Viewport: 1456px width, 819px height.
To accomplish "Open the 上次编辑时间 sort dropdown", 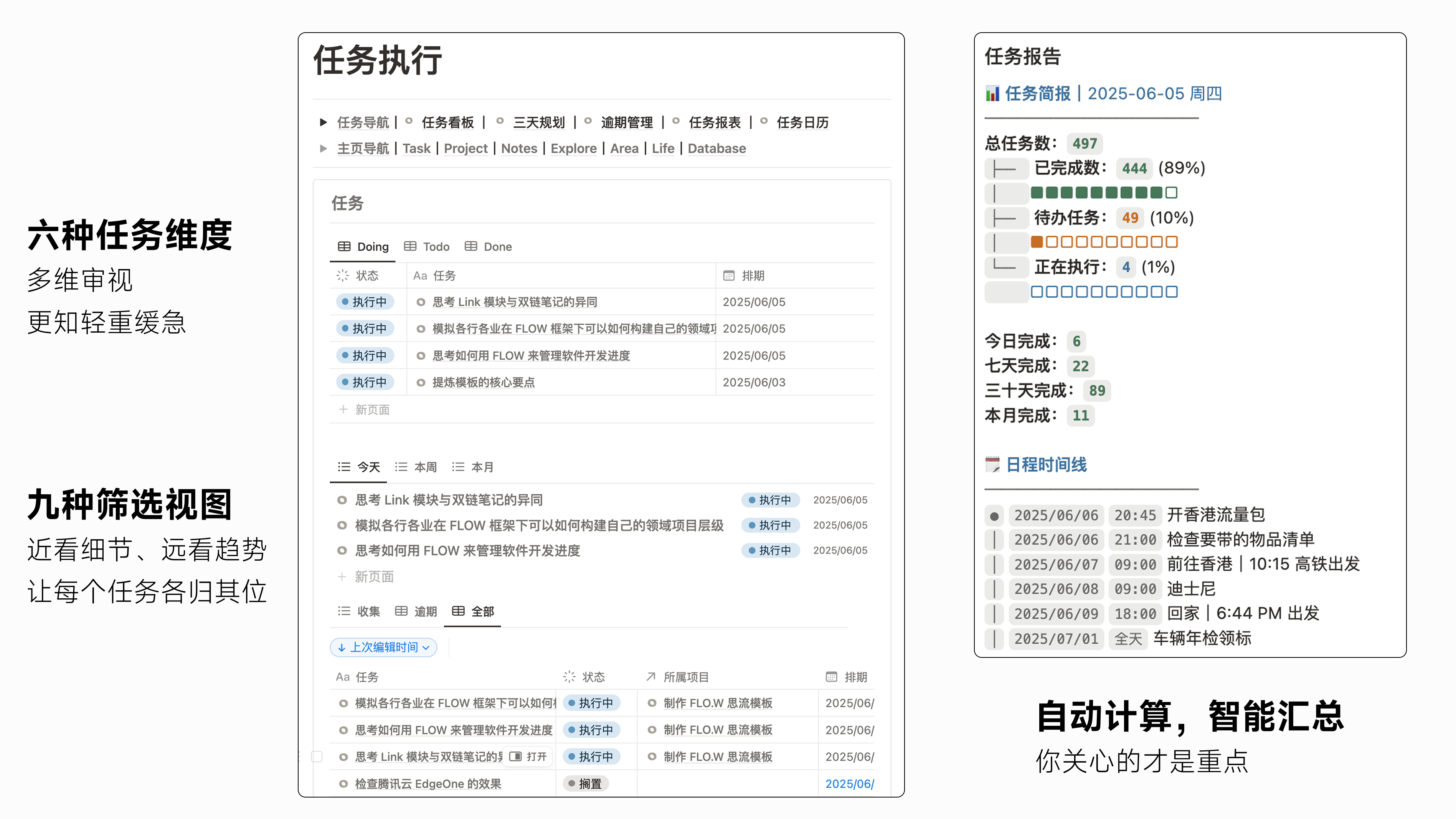I will pyautogui.click(x=383, y=648).
